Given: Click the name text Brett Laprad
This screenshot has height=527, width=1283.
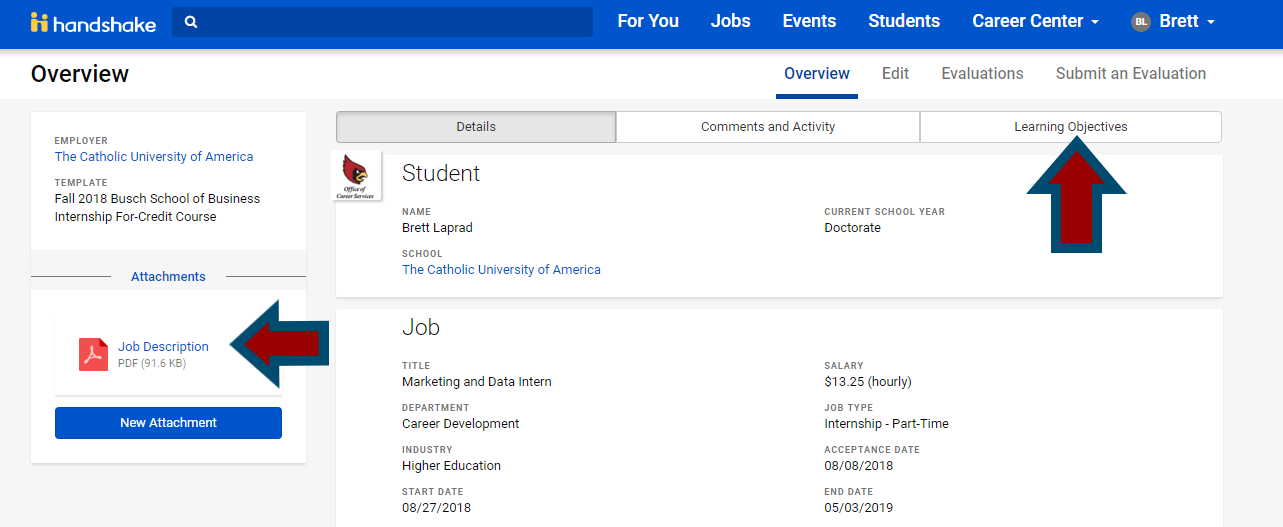Looking at the screenshot, I should [x=437, y=228].
